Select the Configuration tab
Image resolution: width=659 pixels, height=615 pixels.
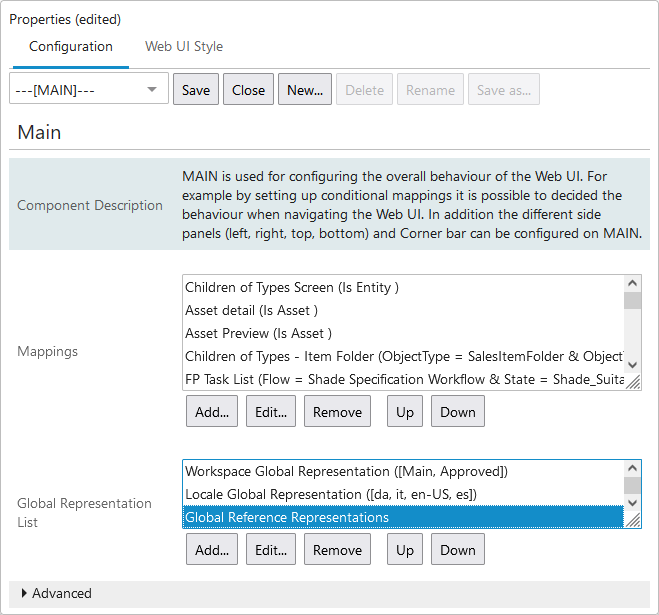(x=71, y=46)
